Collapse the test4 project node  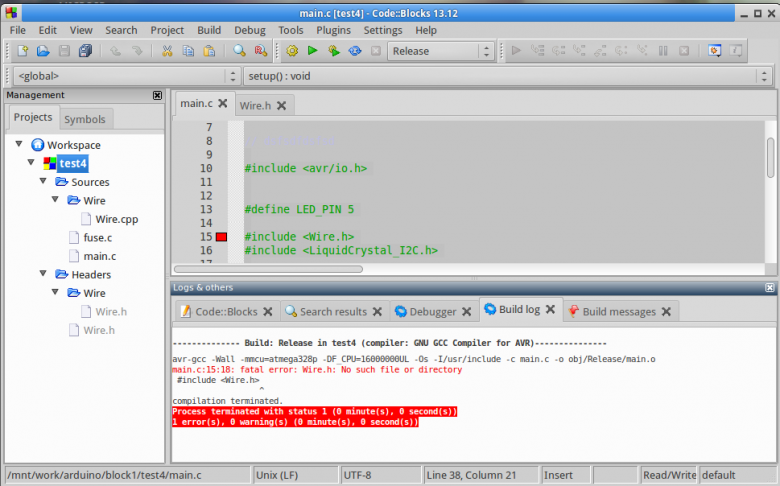coord(31,163)
